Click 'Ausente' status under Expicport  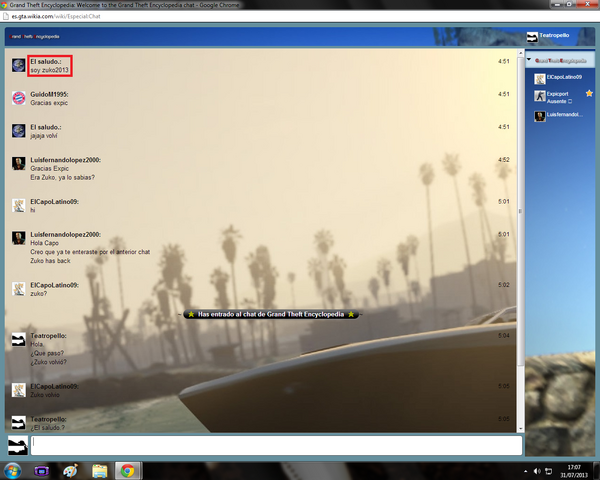(556, 101)
